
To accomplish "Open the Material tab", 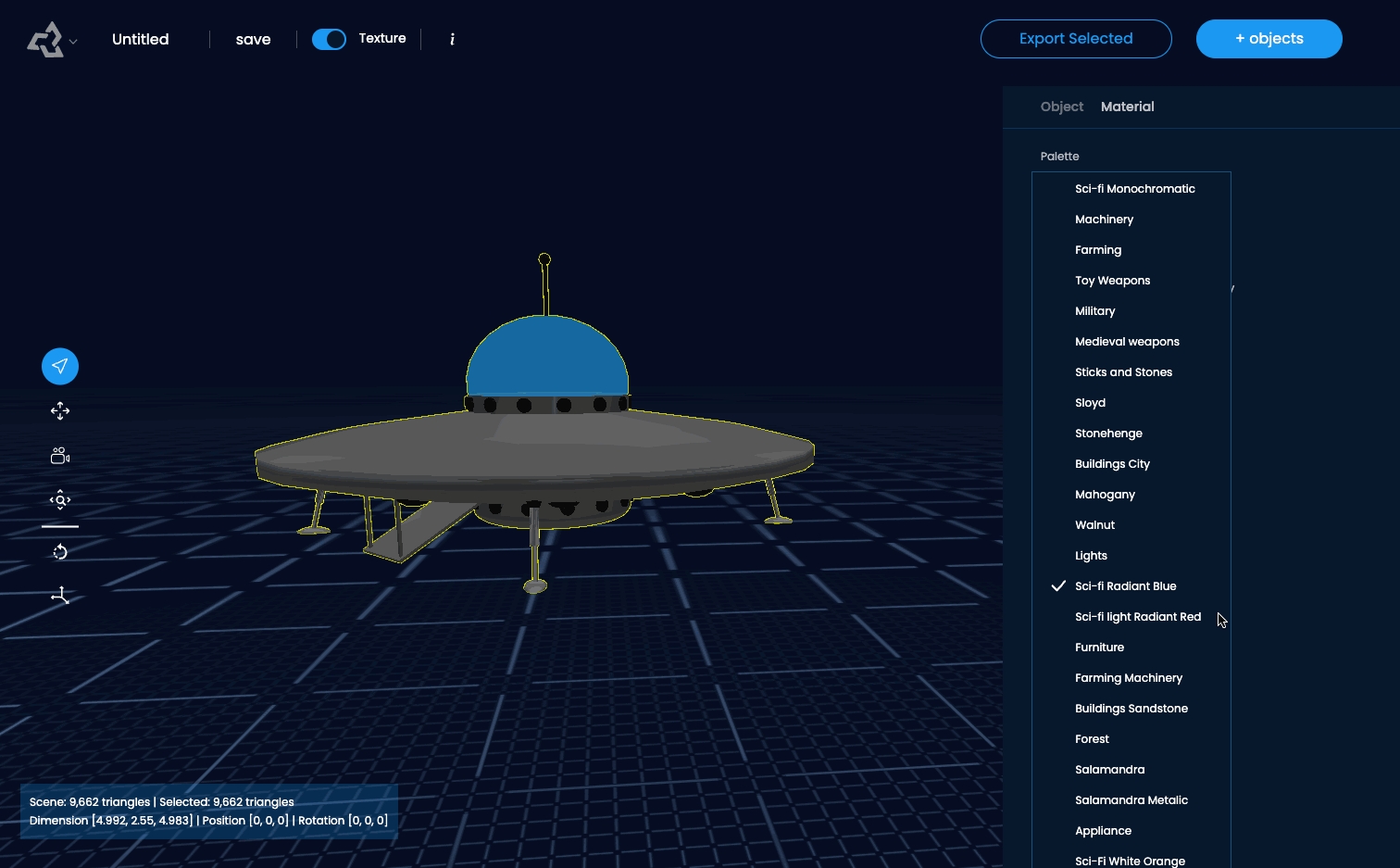I will (x=1127, y=107).
